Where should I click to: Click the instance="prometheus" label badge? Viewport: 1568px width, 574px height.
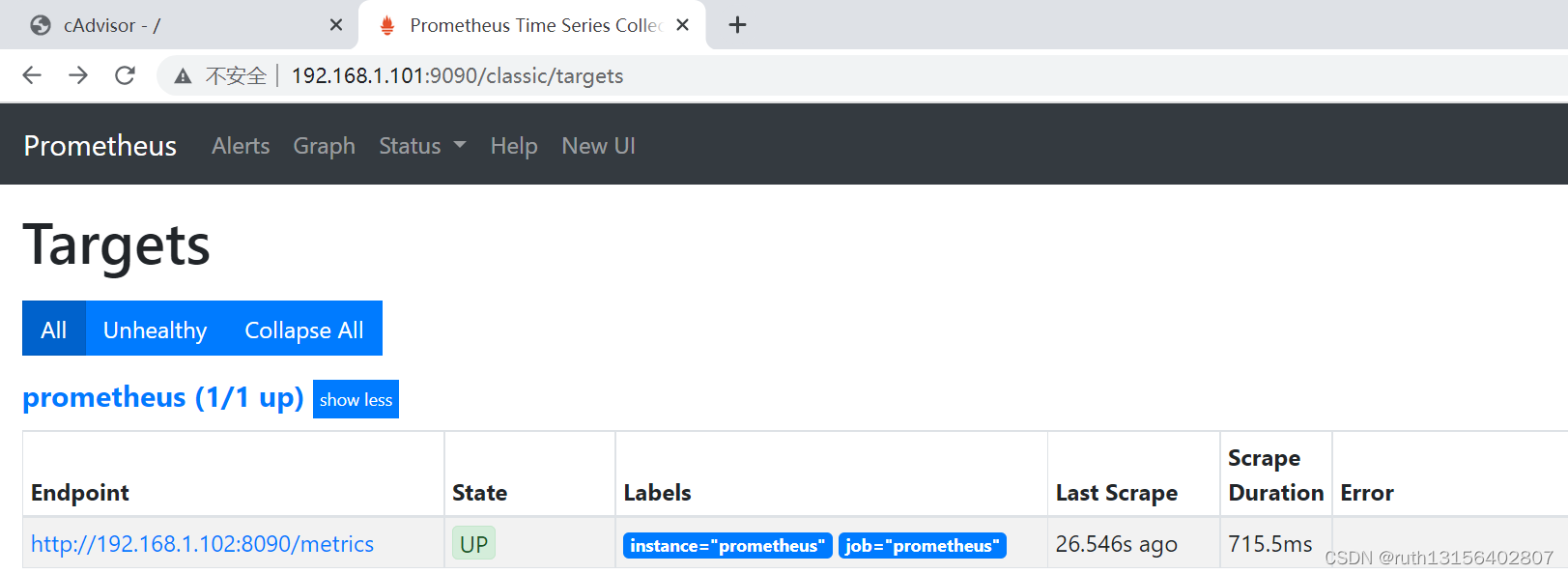(x=727, y=546)
